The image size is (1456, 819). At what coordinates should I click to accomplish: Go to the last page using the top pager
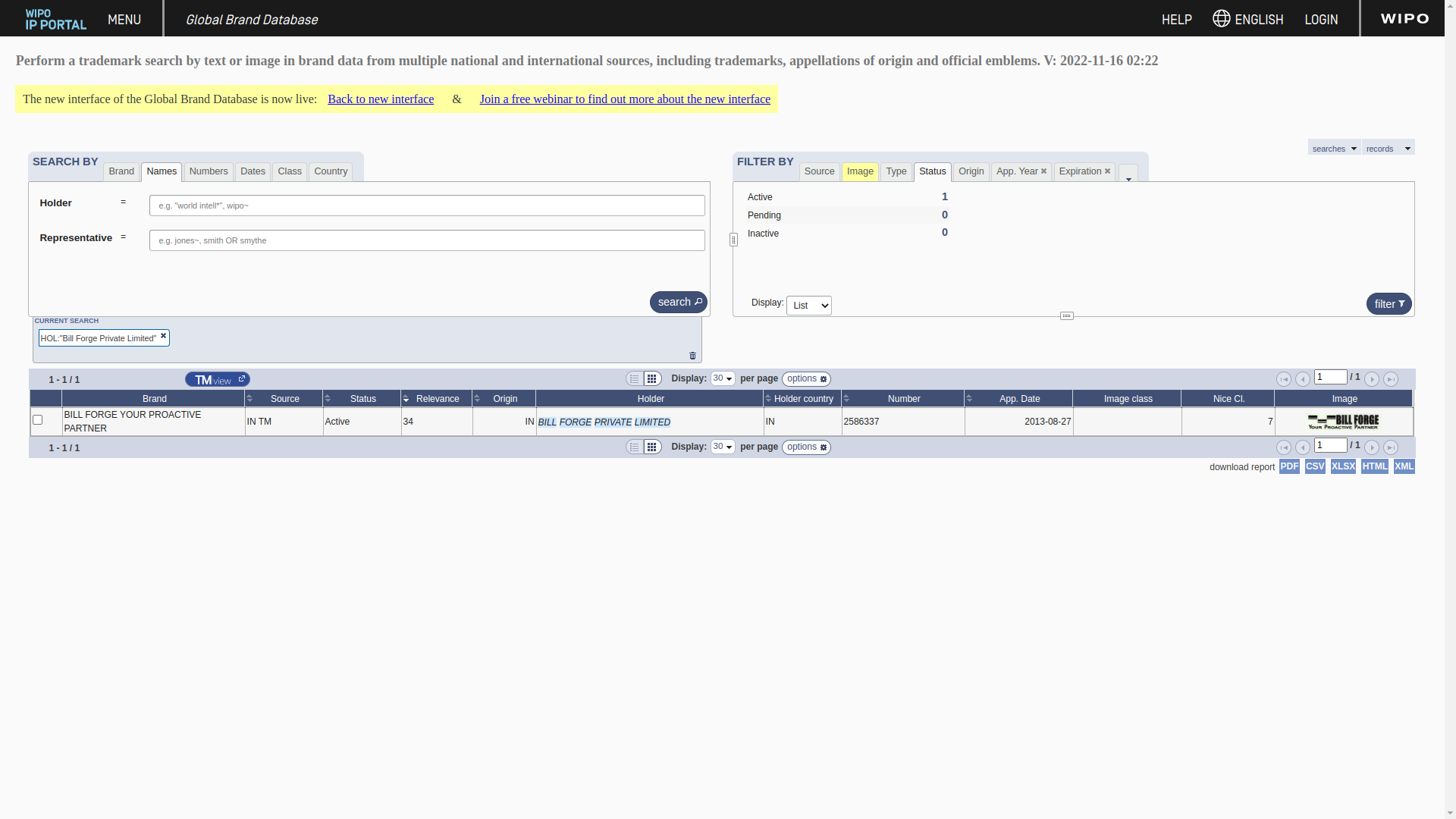coord(1391,379)
